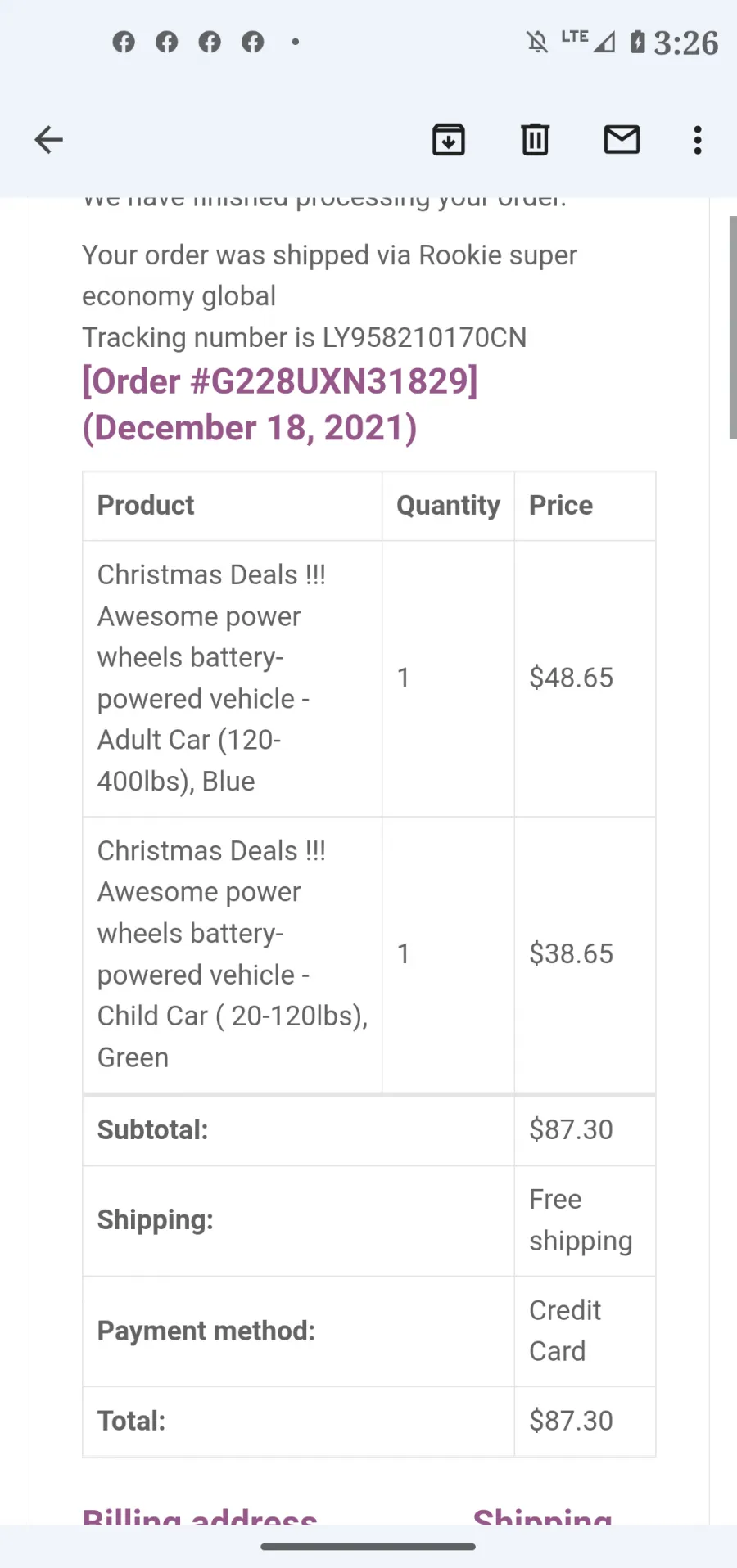Click the vertical scrollbar on the right
Viewport: 737px width, 1568px height.
(733, 327)
